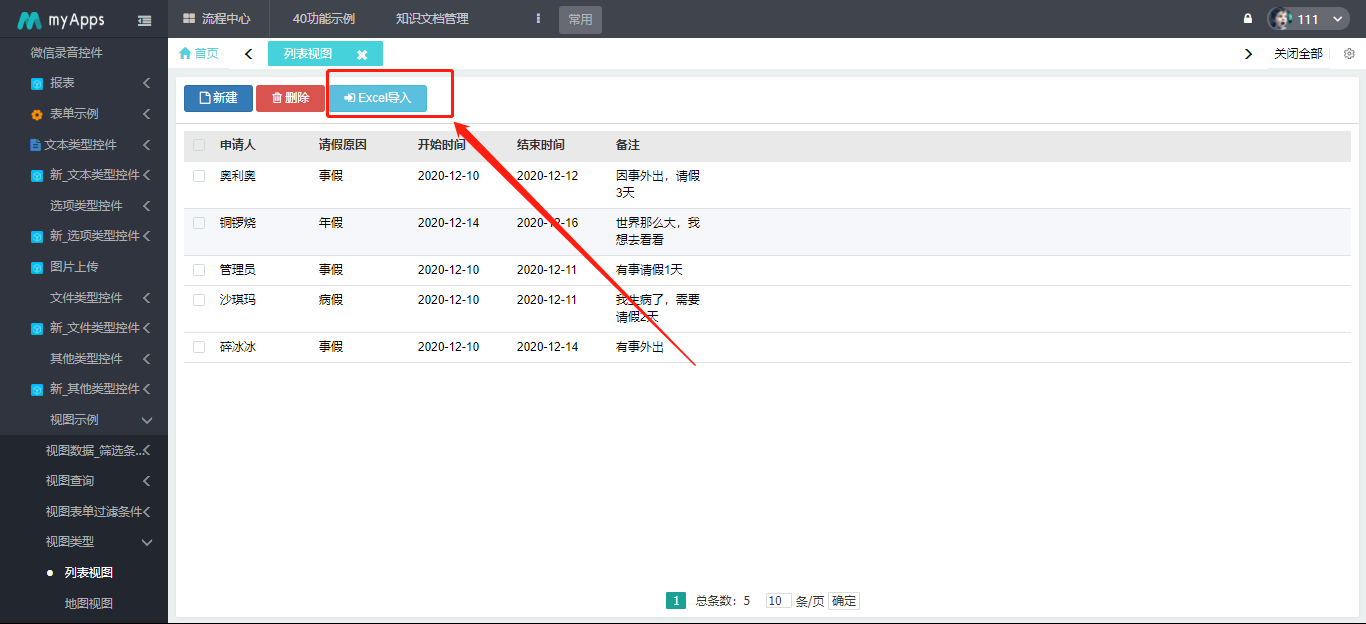
Task: Expand the 报表 sidebar chevron
Action: [147, 83]
